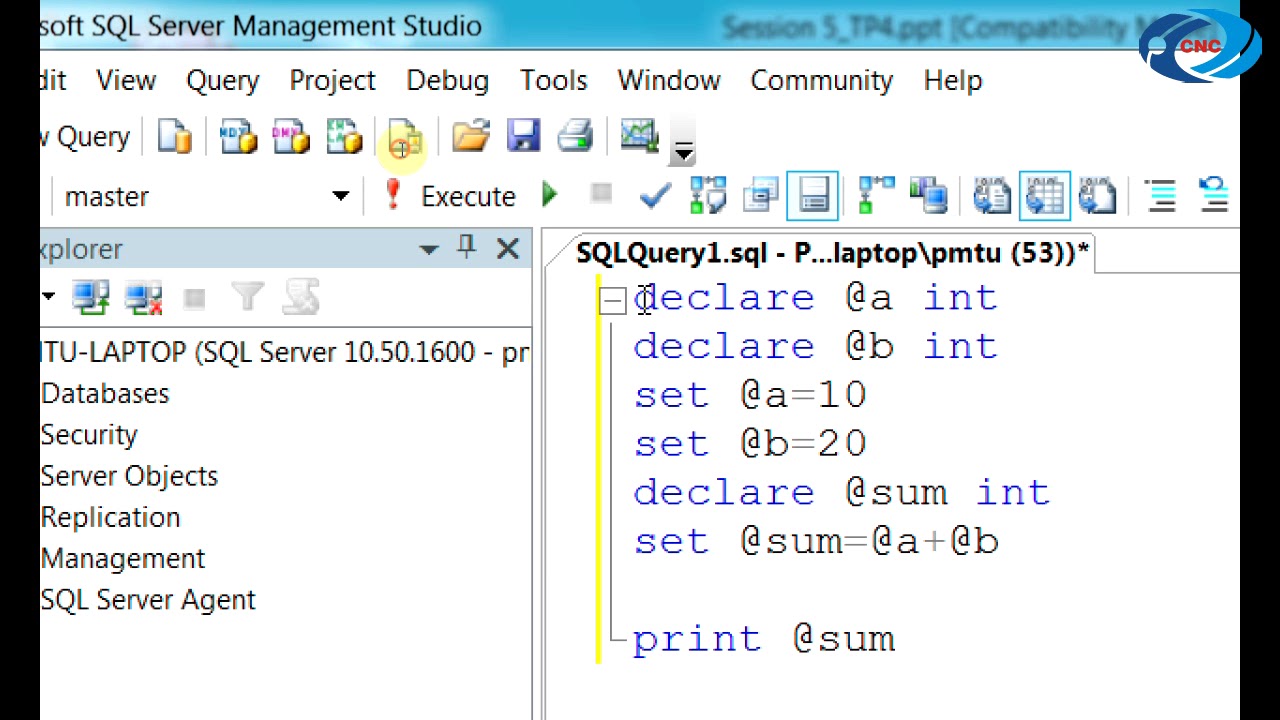This screenshot has width=1280, height=720.
Task: Click the Cancel Executing Query stop icon
Action: 601,194
